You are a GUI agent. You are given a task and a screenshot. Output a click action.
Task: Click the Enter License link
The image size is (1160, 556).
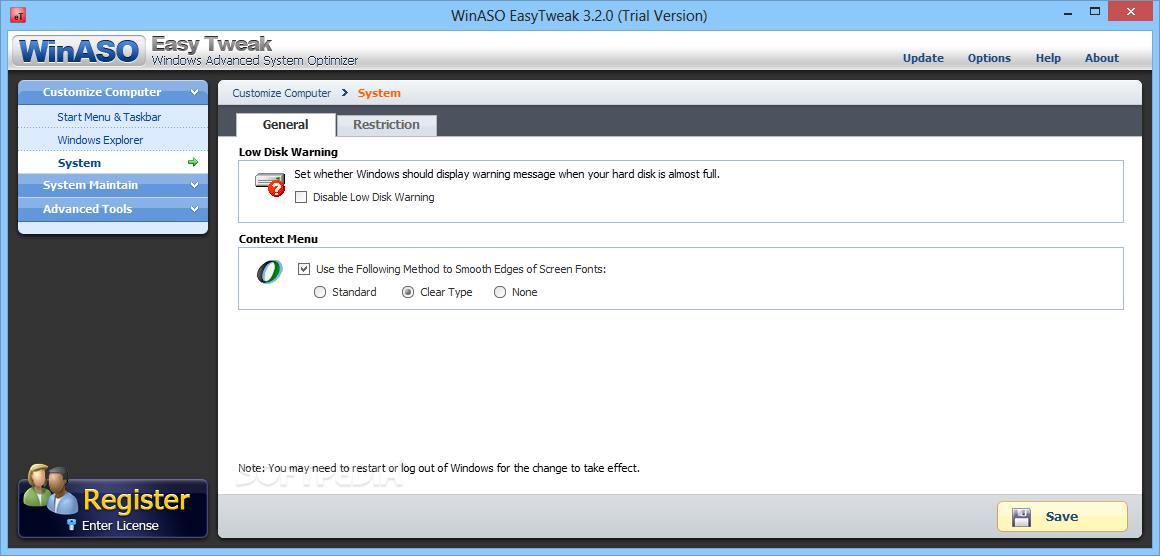point(120,526)
